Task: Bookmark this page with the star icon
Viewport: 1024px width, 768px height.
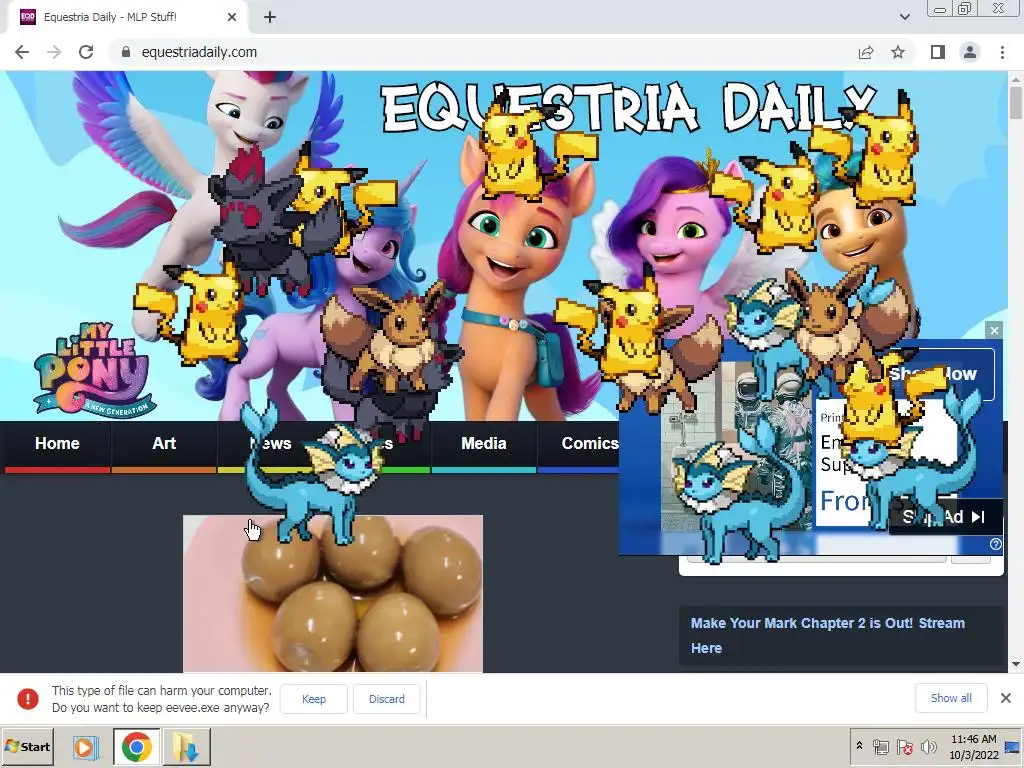Action: [898, 52]
